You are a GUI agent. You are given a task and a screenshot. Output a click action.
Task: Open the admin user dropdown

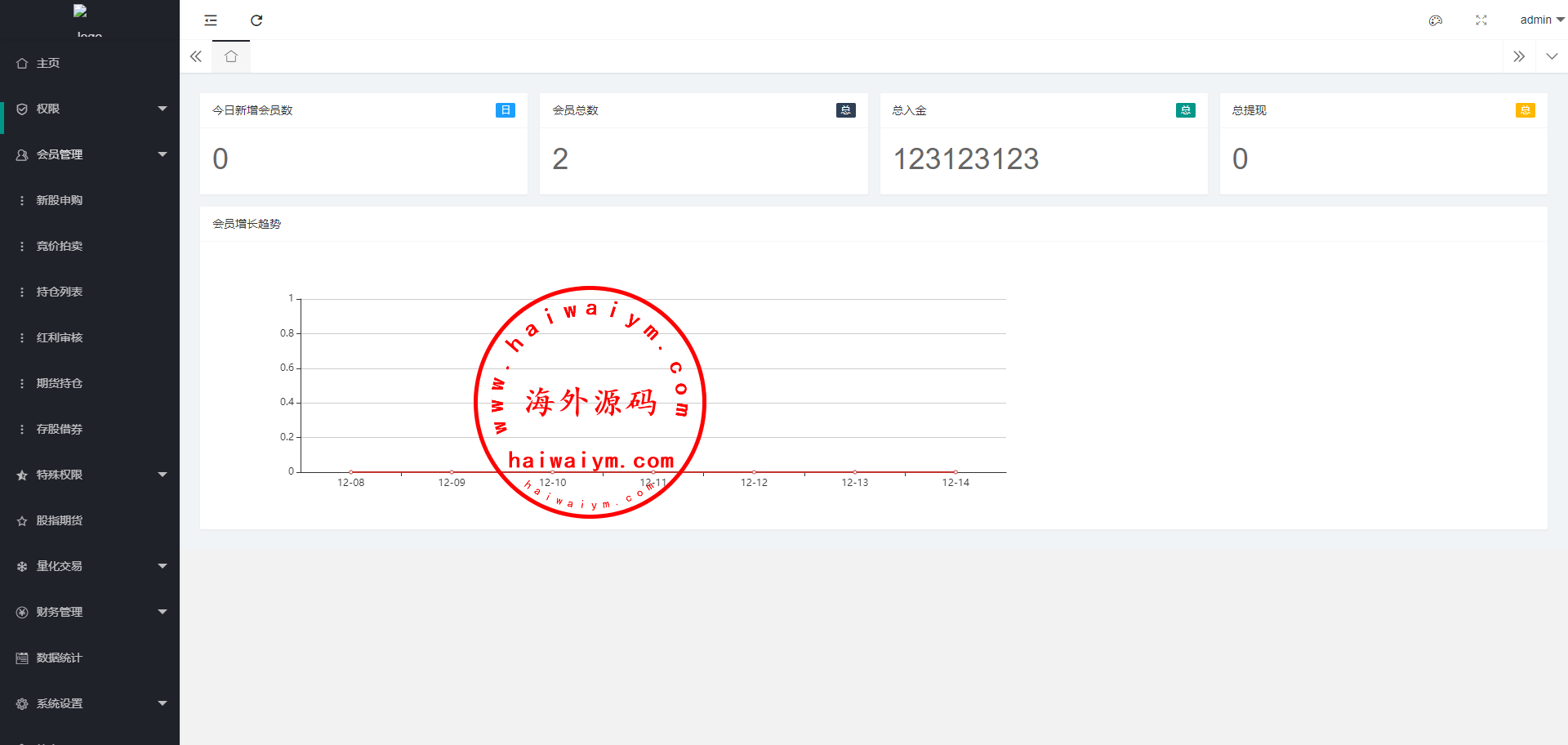(1541, 20)
